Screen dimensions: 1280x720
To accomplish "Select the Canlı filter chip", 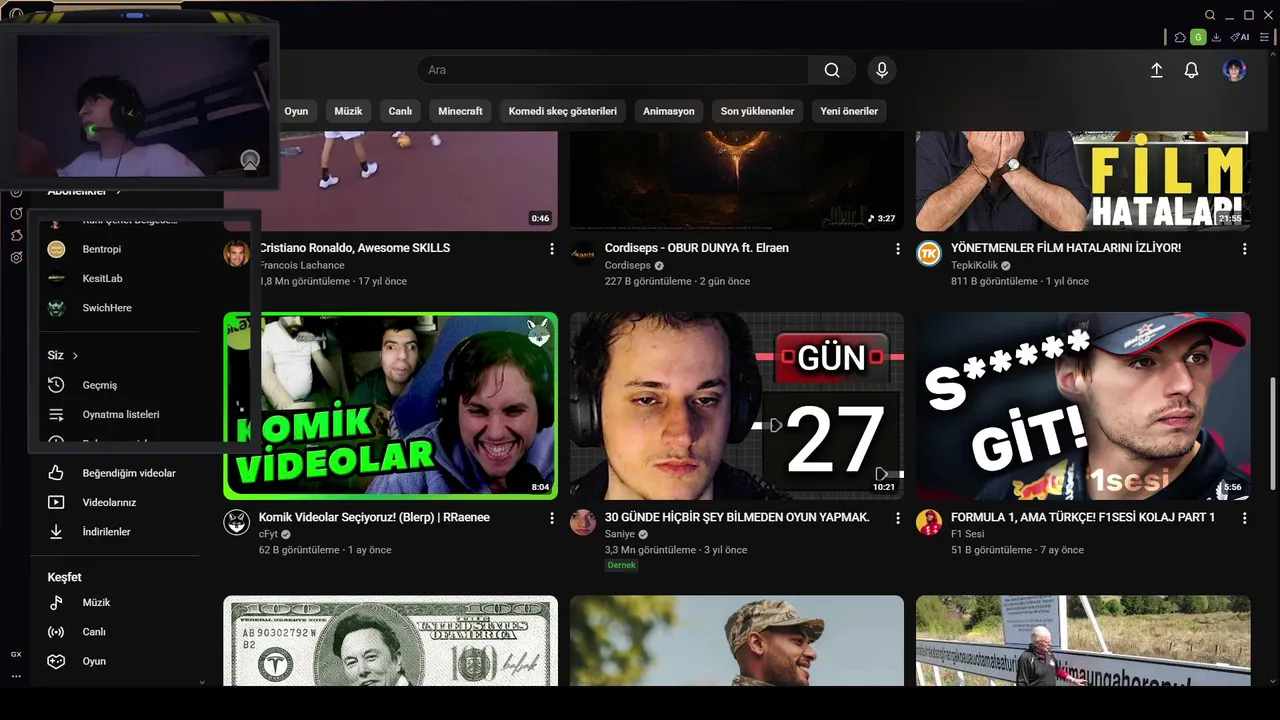I will (x=400, y=111).
